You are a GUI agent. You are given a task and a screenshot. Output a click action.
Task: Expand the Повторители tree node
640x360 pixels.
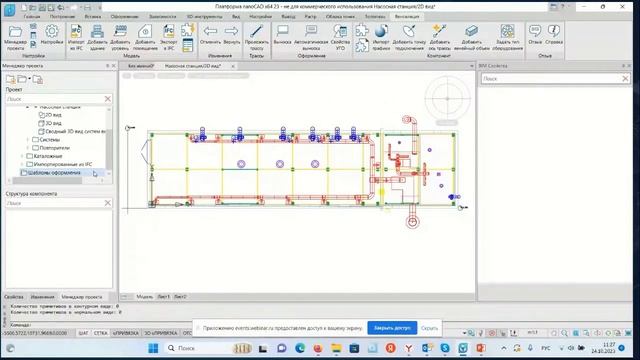coord(28,148)
